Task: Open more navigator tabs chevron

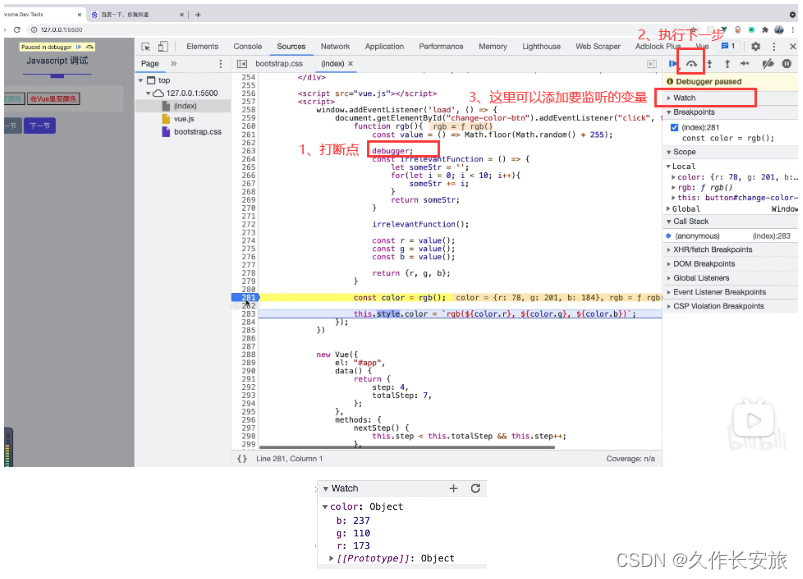Action: pos(174,63)
